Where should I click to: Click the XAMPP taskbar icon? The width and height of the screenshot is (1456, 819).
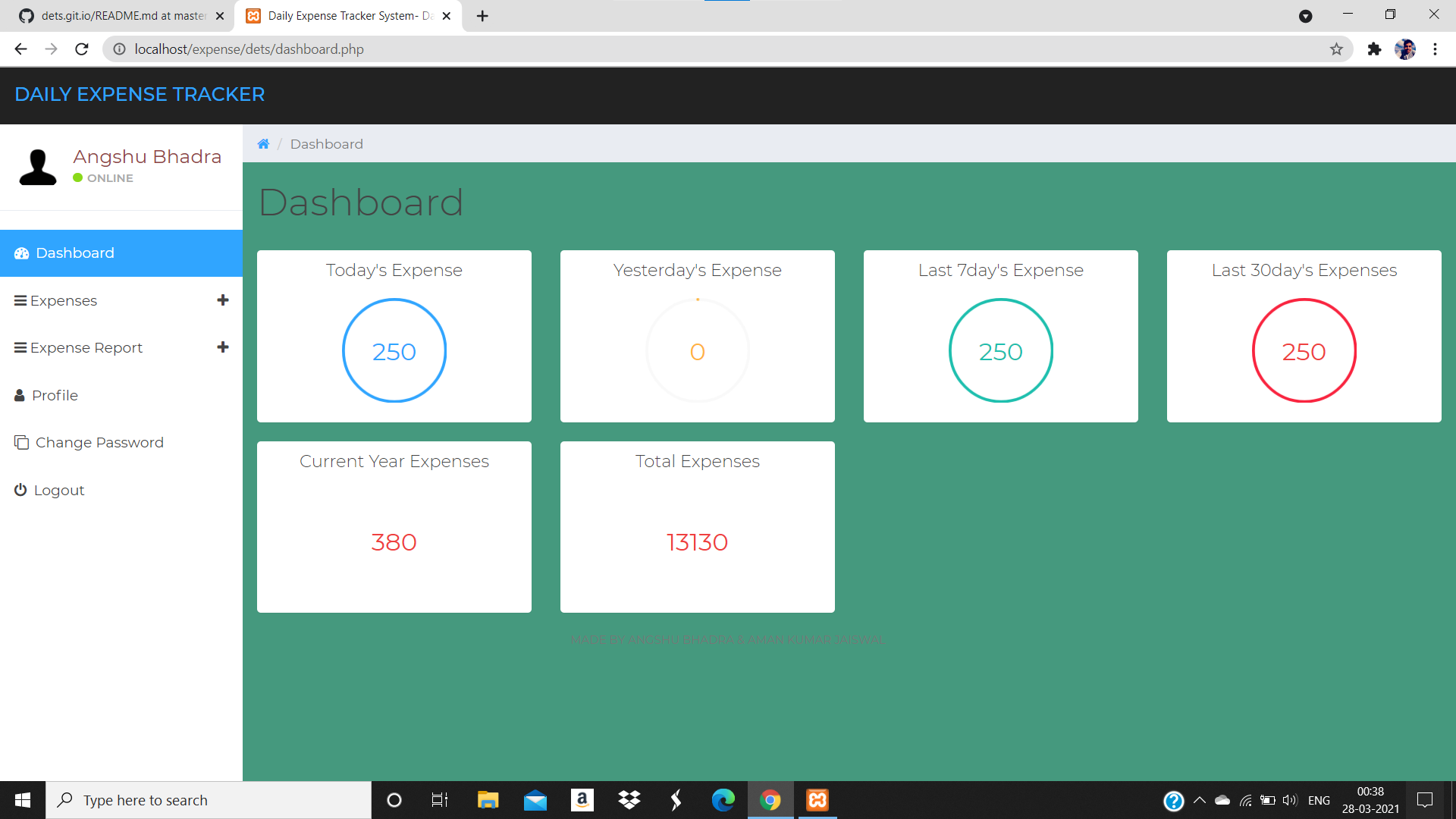[817, 799]
